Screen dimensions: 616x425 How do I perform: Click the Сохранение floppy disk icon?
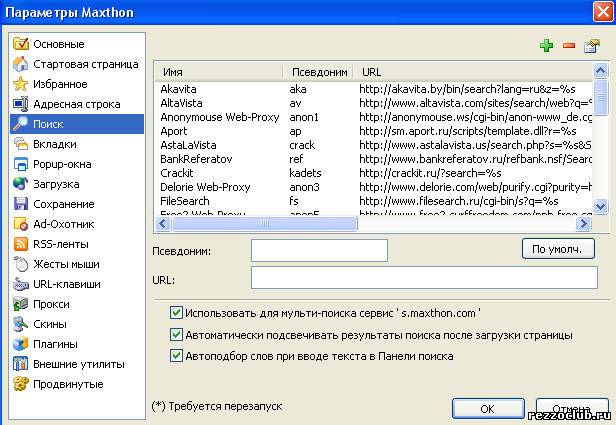click(x=21, y=204)
